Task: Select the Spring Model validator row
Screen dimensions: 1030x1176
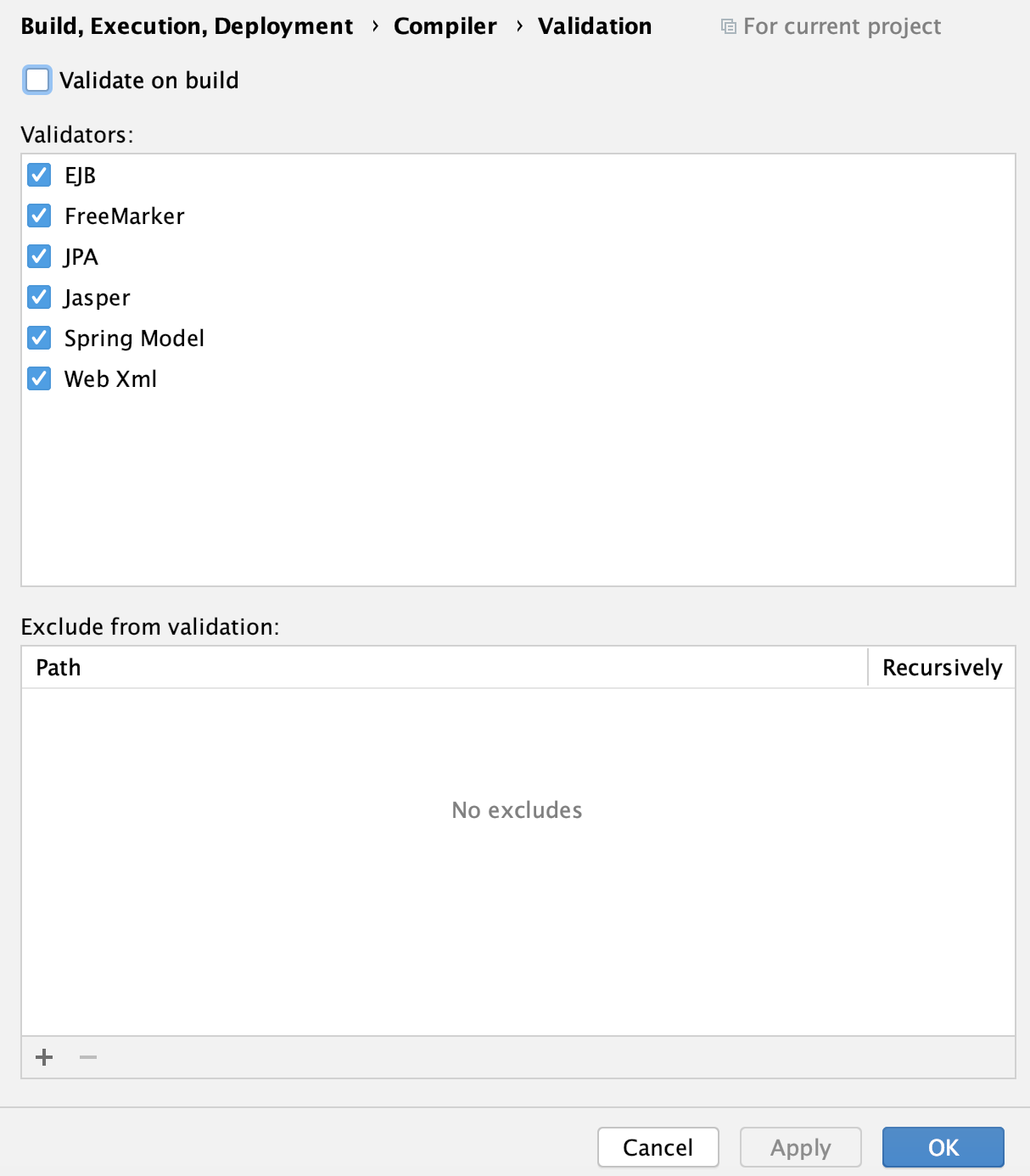Action: (x=135, y=338)
